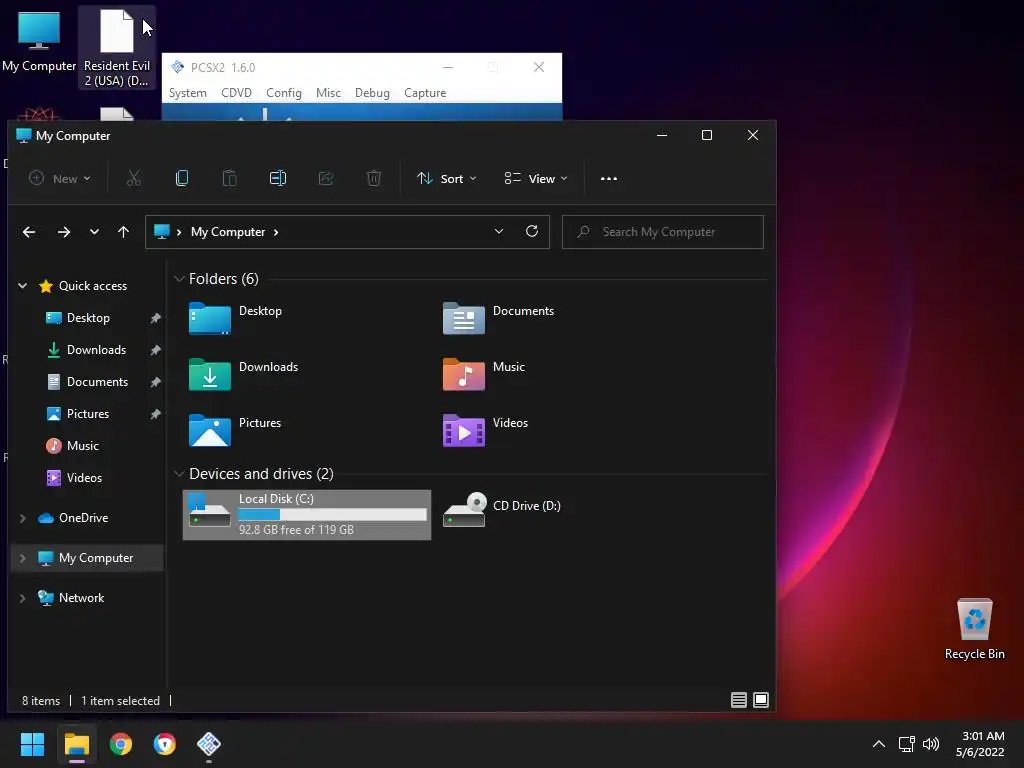
Task: Select the Recycle Bin on desktop
Action: (974, 629)
